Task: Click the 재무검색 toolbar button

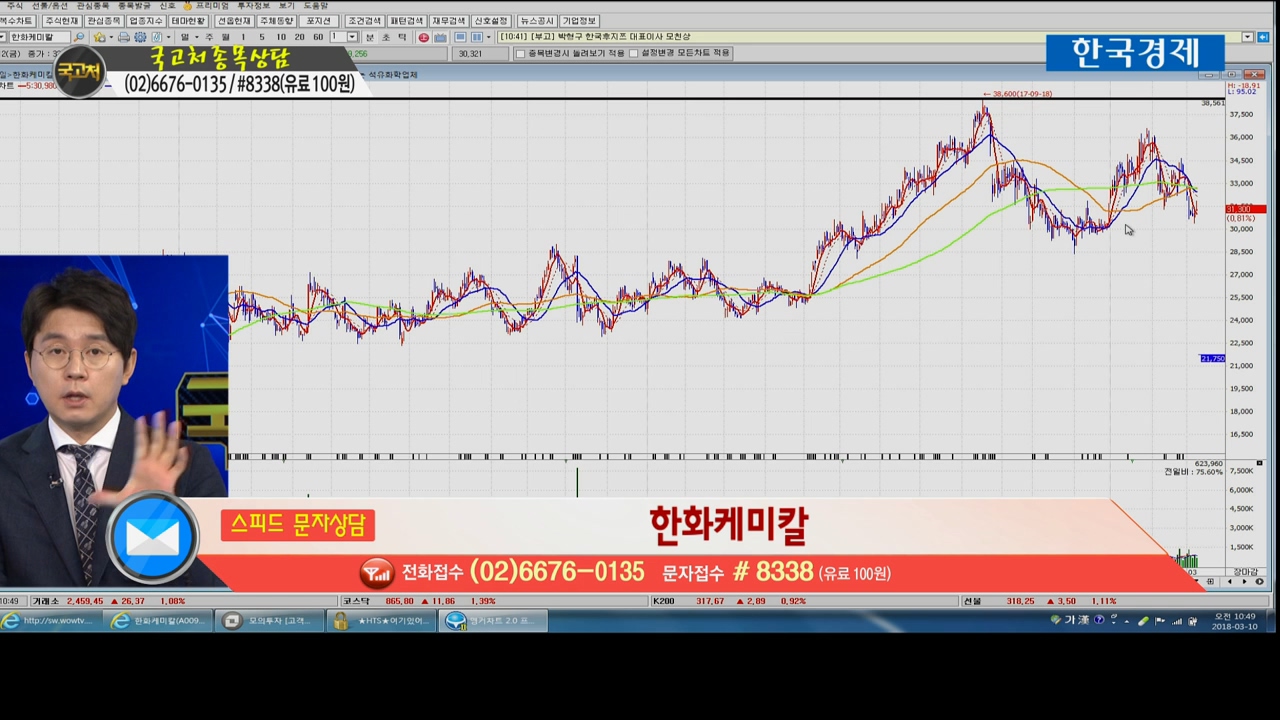Action: [x=448, y=21]
